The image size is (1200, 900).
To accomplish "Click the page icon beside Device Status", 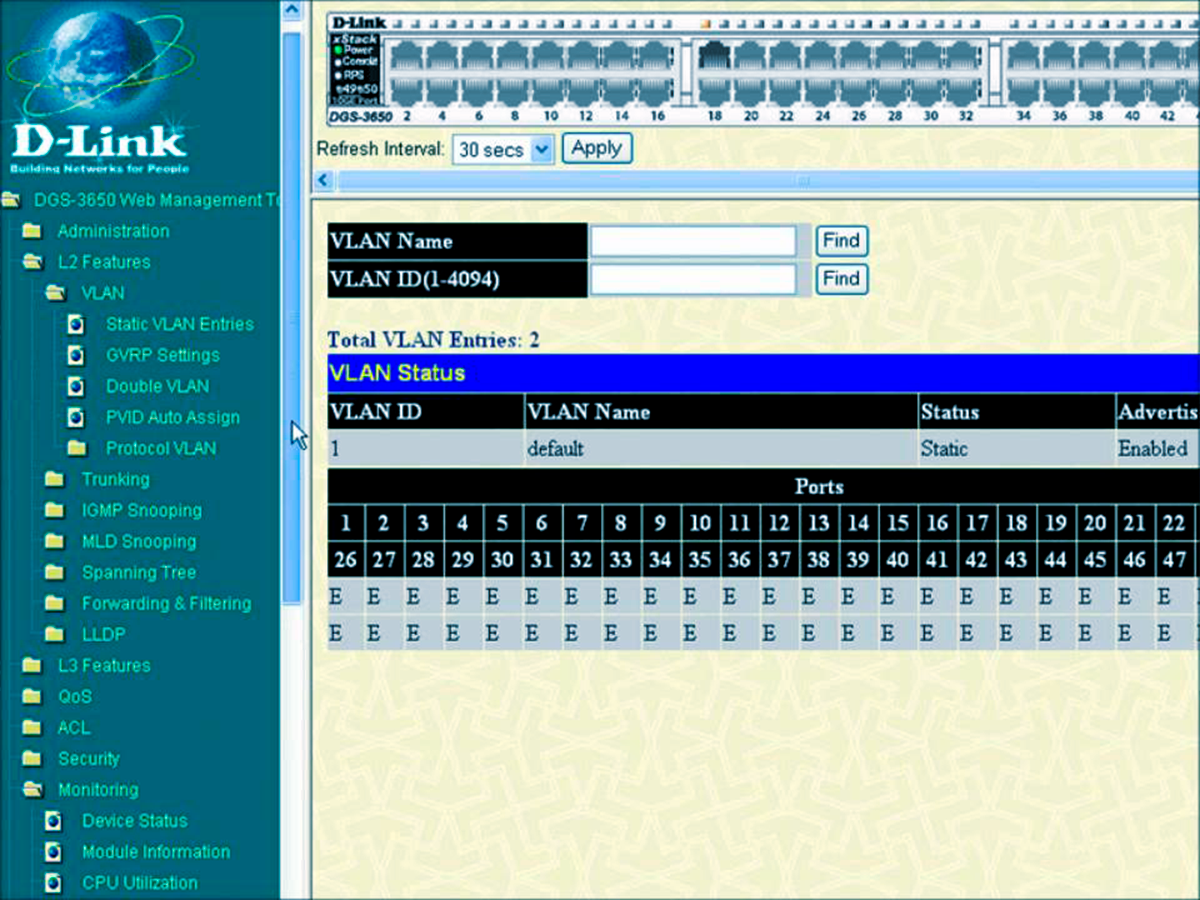I will (54, 821).
